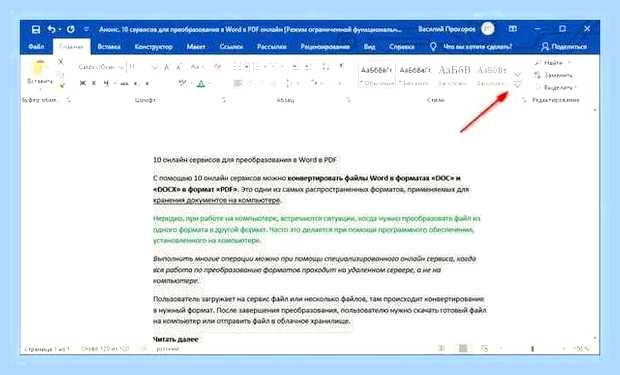Click the Save icon in quick access toolbar
The width and height of the screenshot is (620, 375).
(36, 29)
